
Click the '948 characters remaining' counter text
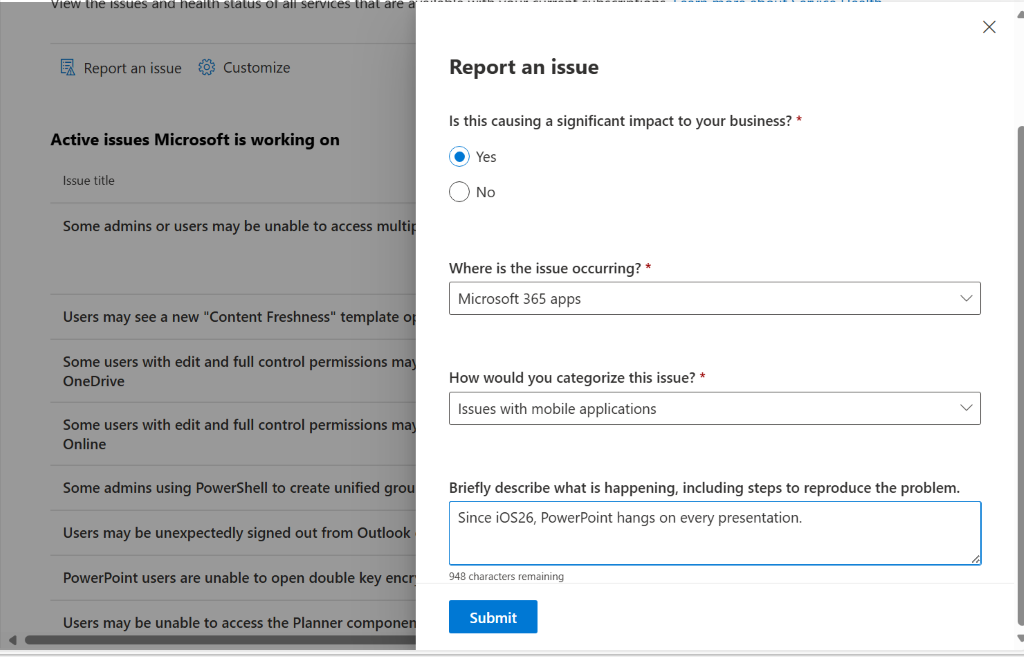click(x=506, y=576)
